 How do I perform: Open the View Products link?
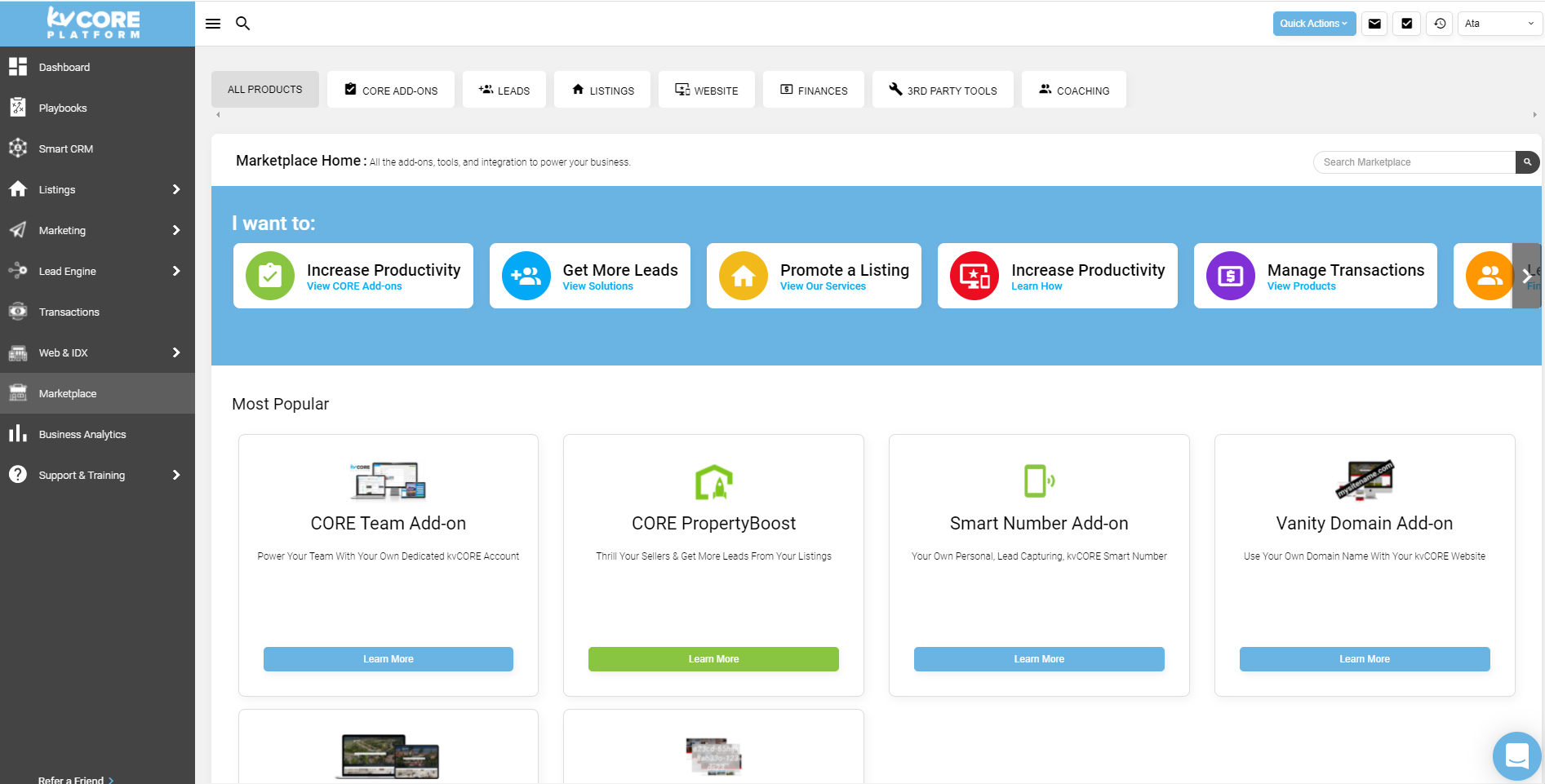point(1302,286)
